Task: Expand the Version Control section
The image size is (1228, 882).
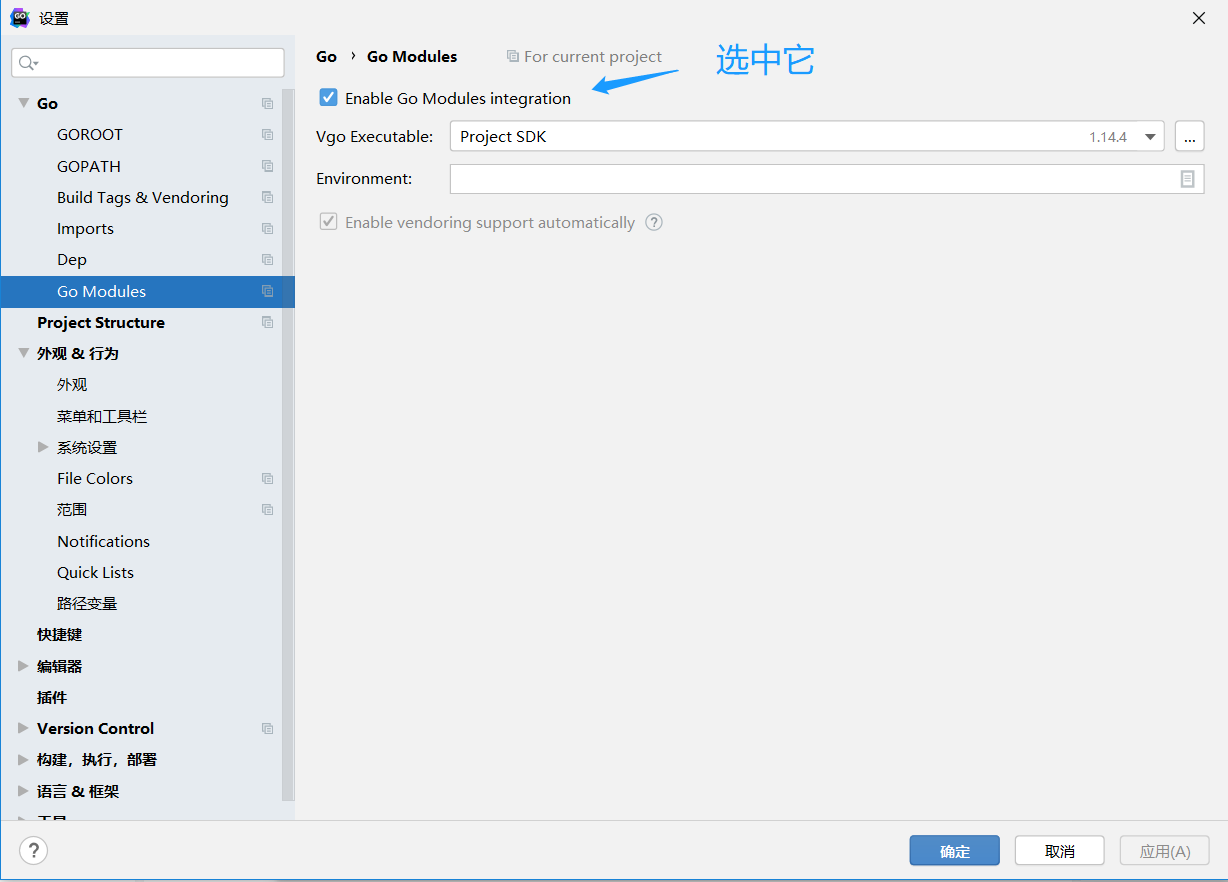Action: (23, 728)
